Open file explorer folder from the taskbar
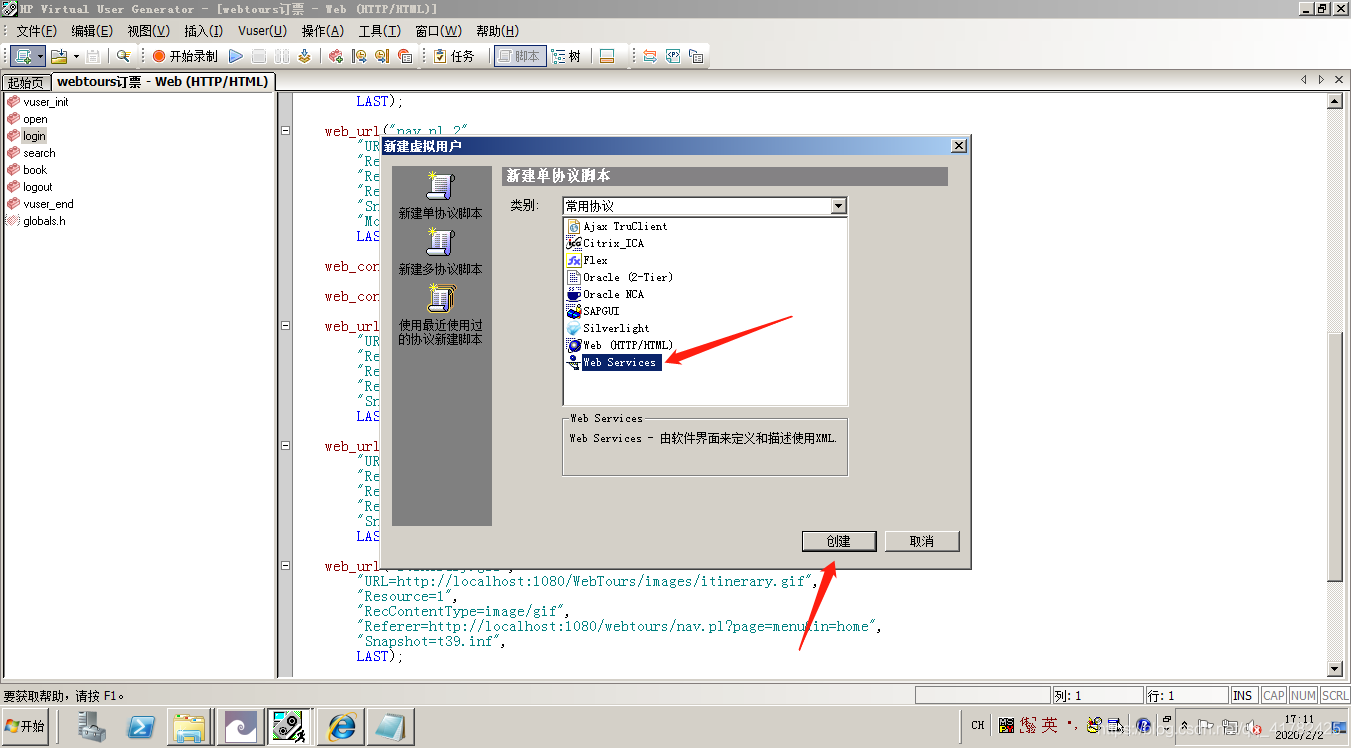1351x748 pixels. (189, 727)
